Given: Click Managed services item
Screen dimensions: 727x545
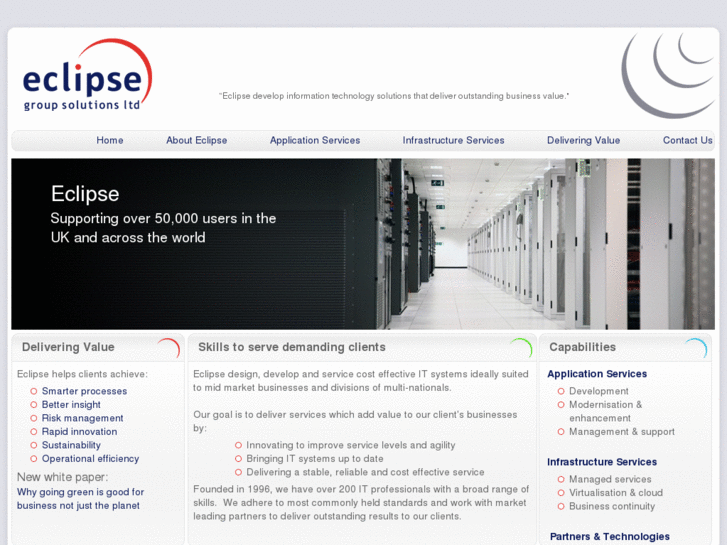Looking at the screenshot, I should [x=610, y=479].
